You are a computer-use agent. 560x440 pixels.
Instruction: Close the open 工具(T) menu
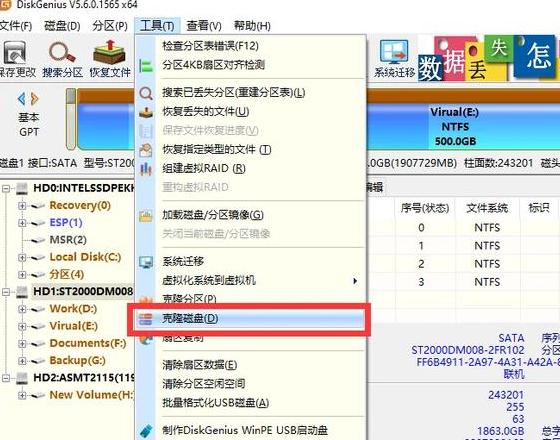tap(157, 26)
